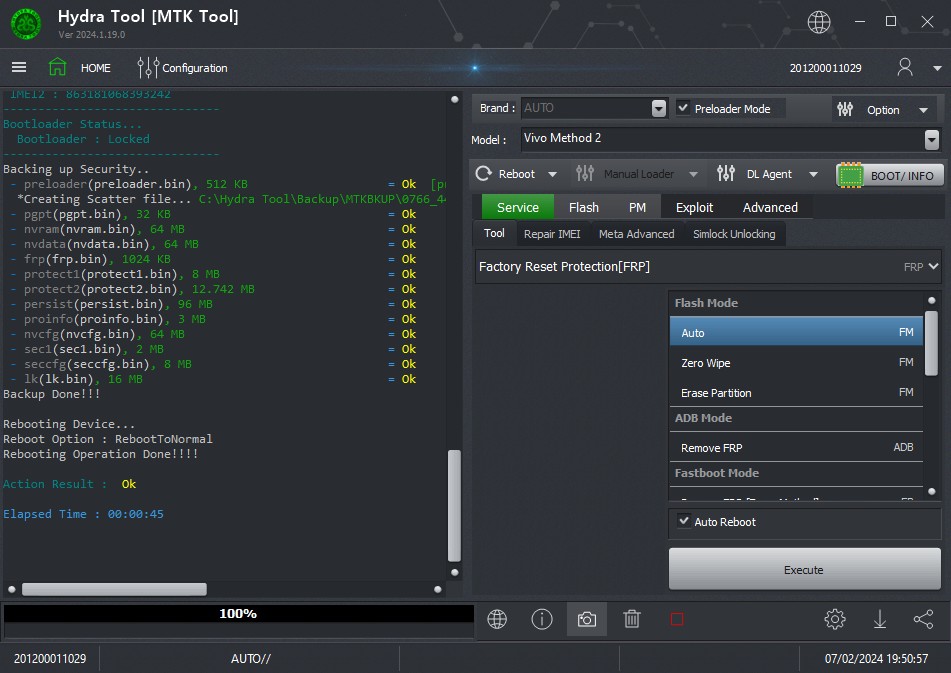Open the Meta Advanced sub-tab
Viewport: 951px width, 673px height.
pyautogui.click(x=636, y=234)
